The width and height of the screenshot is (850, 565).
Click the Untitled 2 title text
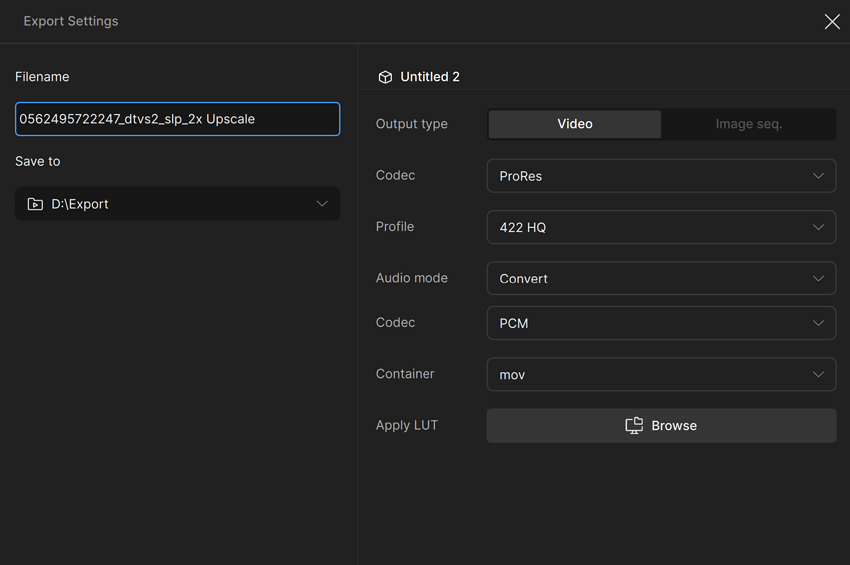click(x=430, y=77)
